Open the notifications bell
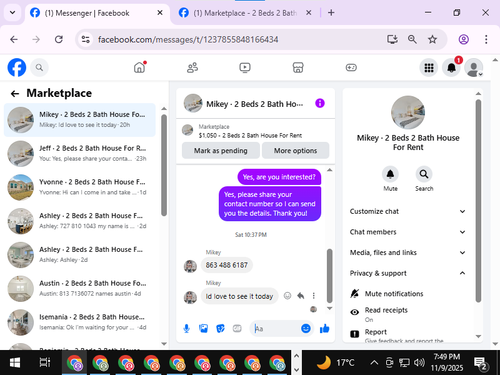The width and height of the screenshot is (500, 375). [x=451, y=68]
